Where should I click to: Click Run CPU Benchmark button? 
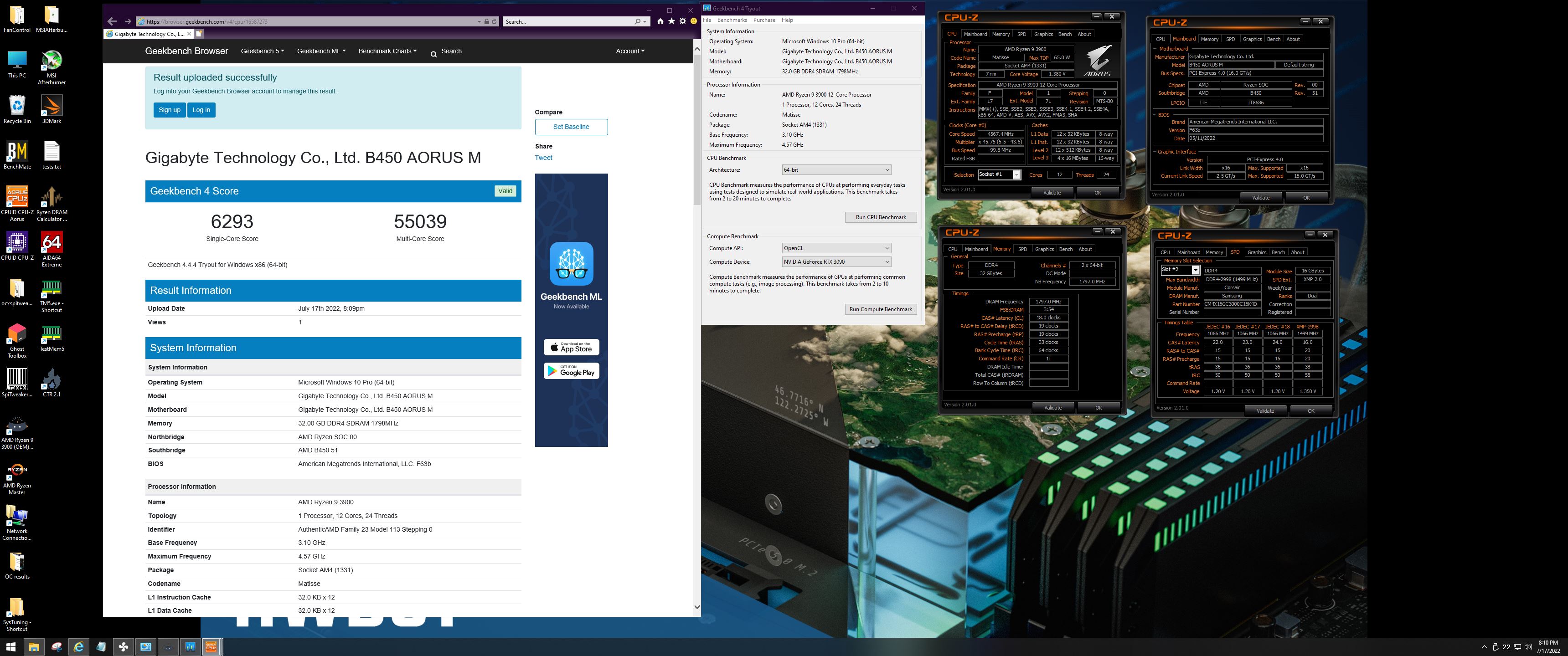pyautogui.click(x=881, y=217)
